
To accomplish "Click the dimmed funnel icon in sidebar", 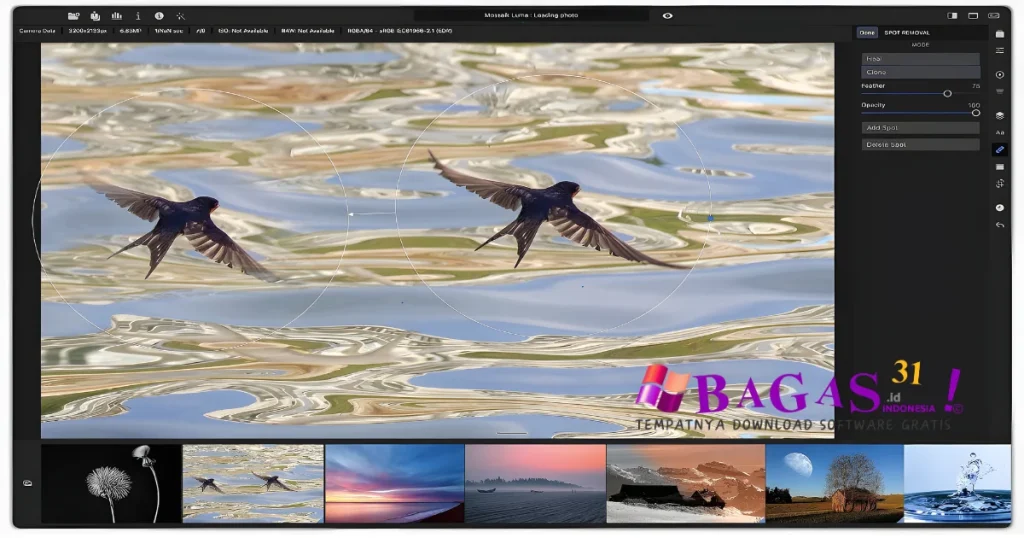I will [1000, 92].
